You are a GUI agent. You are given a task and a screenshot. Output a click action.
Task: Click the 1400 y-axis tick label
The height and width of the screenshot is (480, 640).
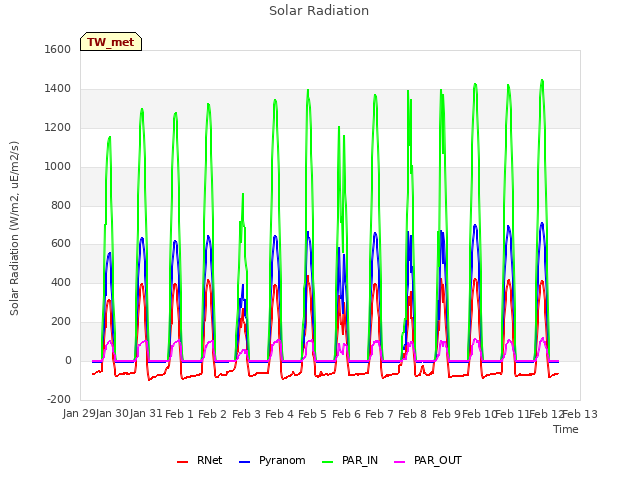58,89
